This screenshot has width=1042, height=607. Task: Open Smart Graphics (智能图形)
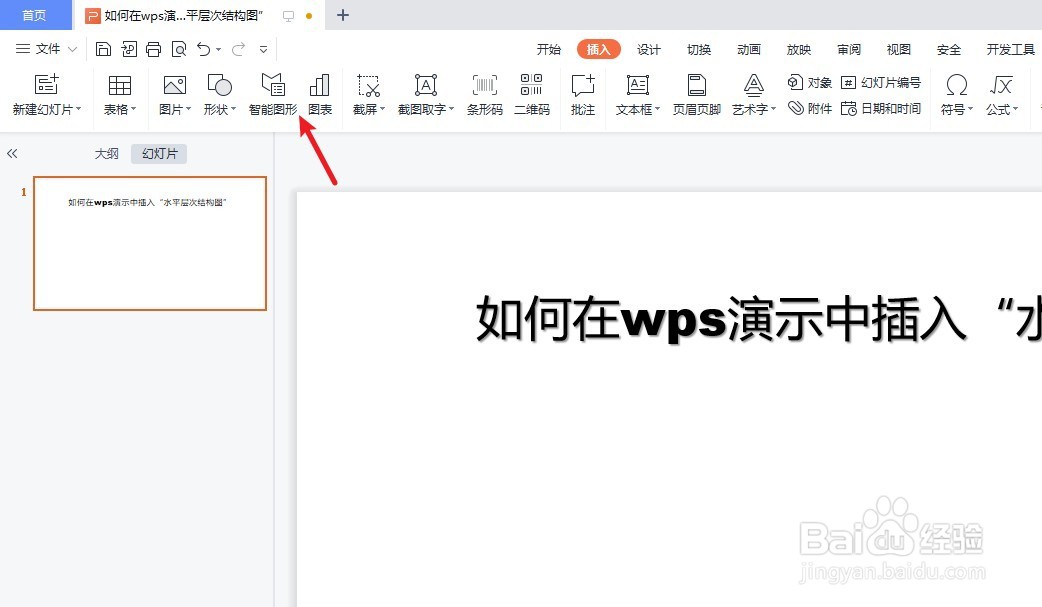click(x=273, y=94)
